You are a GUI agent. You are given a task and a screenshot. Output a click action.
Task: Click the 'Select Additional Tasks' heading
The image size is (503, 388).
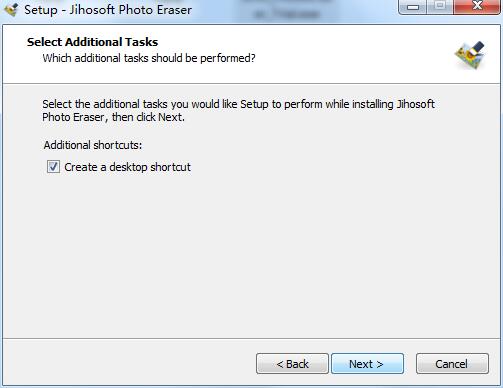point(92,42)
